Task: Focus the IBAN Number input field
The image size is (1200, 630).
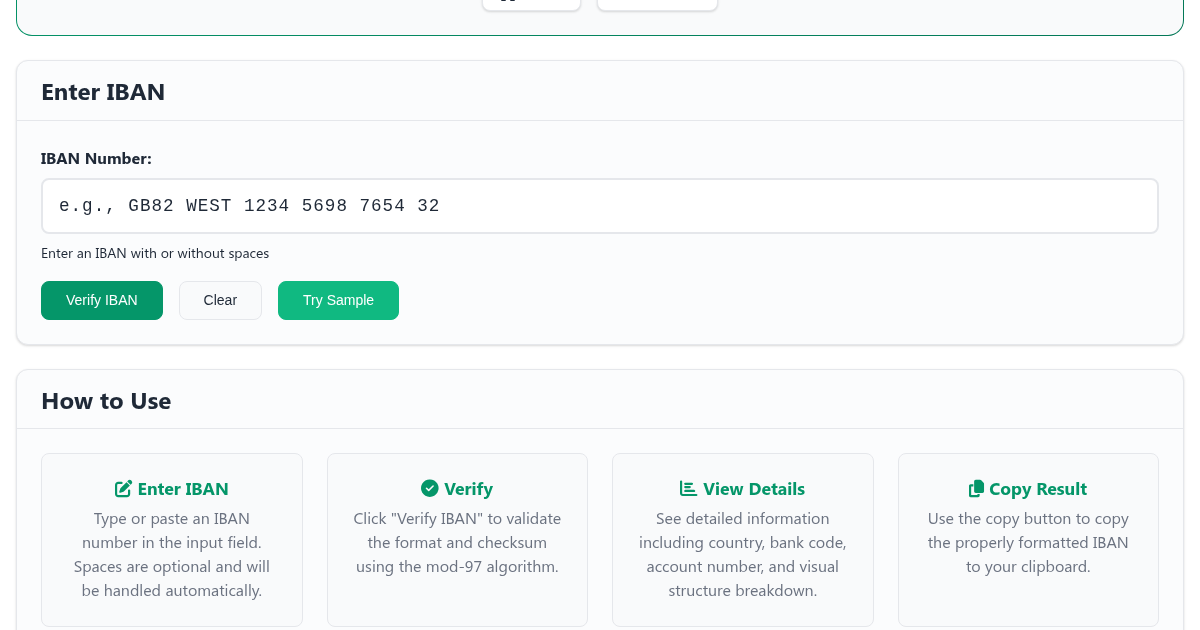Action: click(x=600, y=206)
